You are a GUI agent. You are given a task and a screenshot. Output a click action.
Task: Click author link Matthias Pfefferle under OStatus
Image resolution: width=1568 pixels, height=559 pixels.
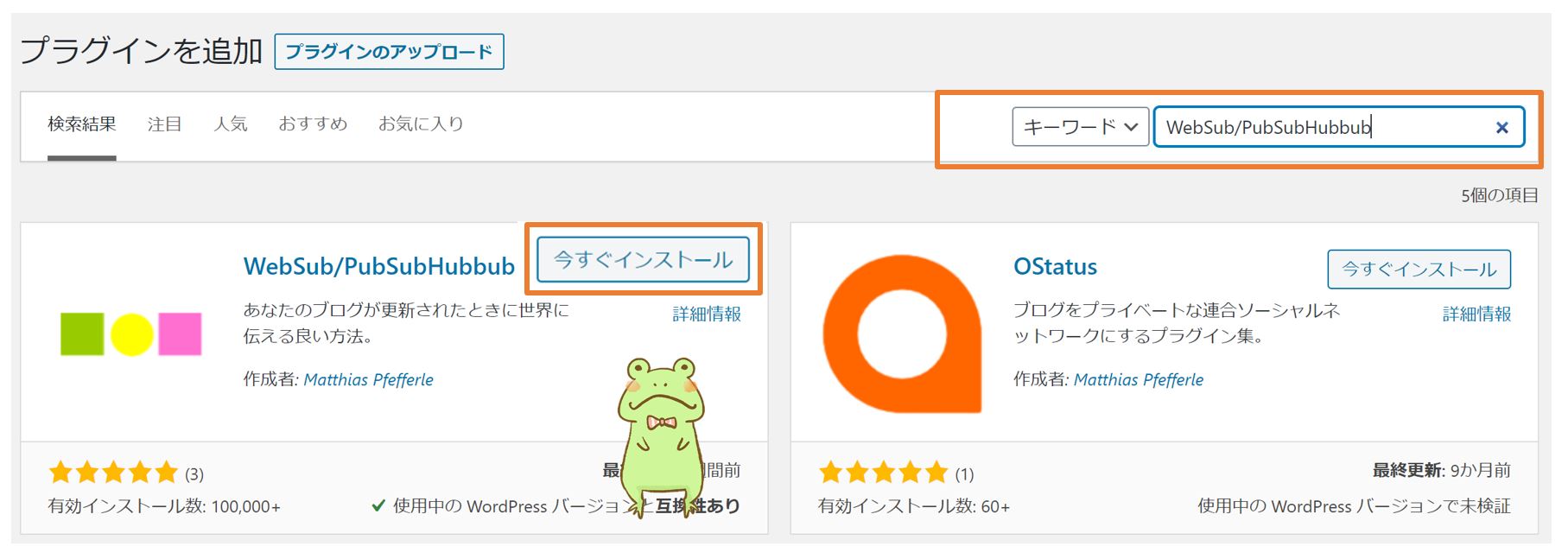[1139, 379]
